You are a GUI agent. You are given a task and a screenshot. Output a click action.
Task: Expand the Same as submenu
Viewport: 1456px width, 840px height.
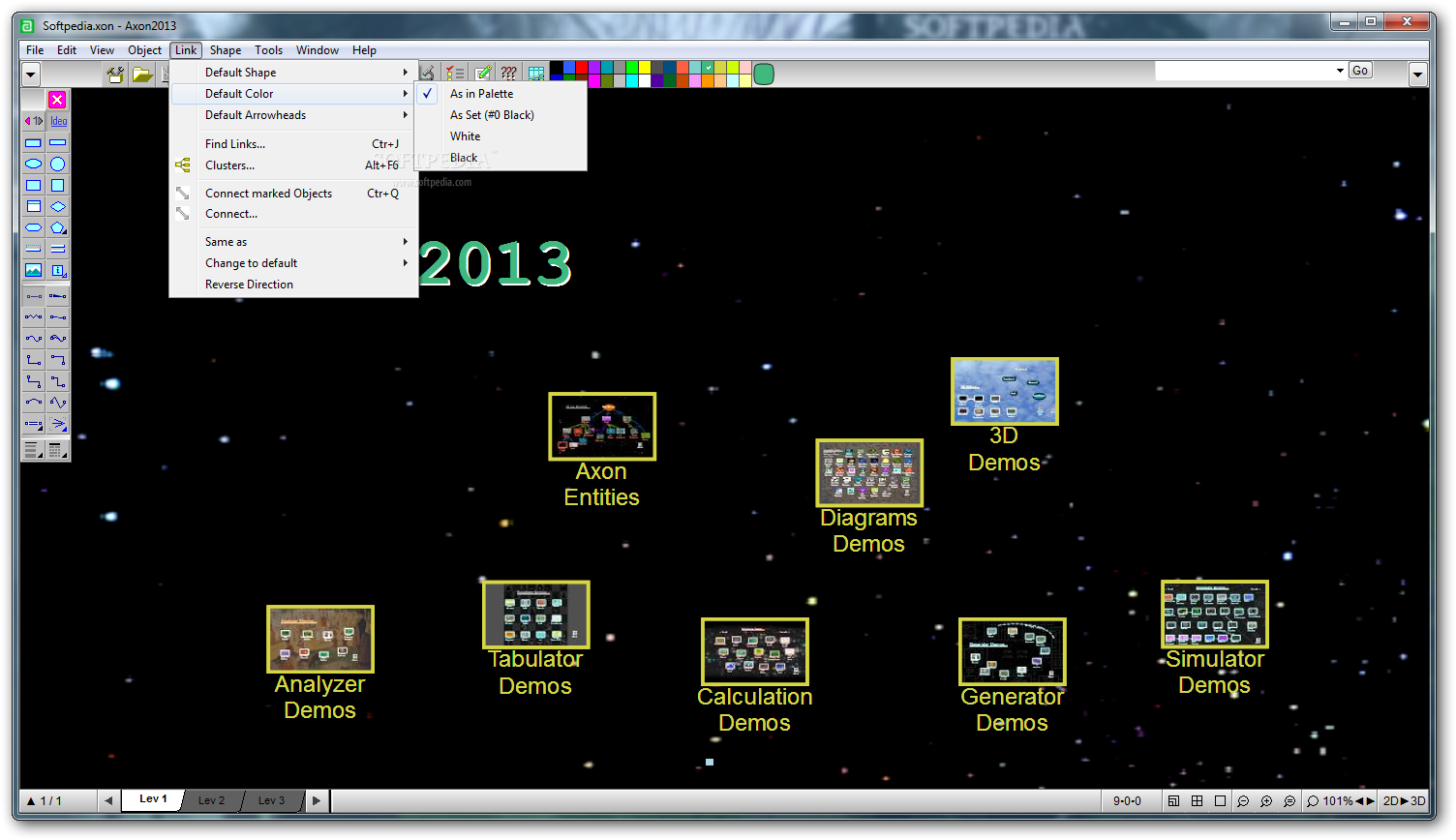coord(294,242)
